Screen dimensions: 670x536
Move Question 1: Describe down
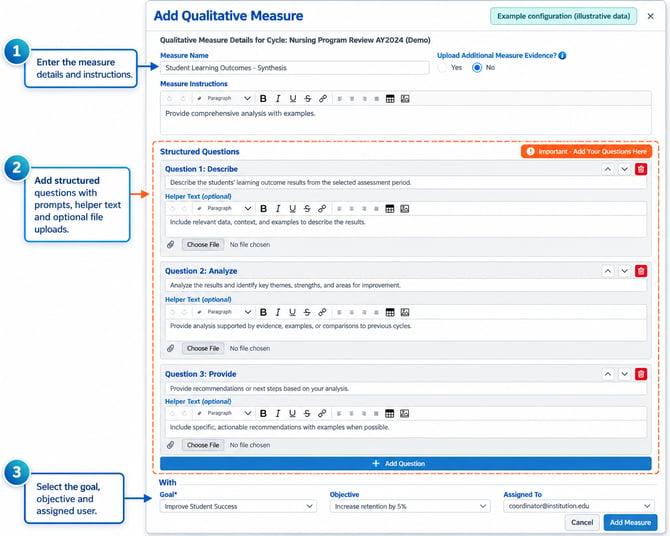624,169
